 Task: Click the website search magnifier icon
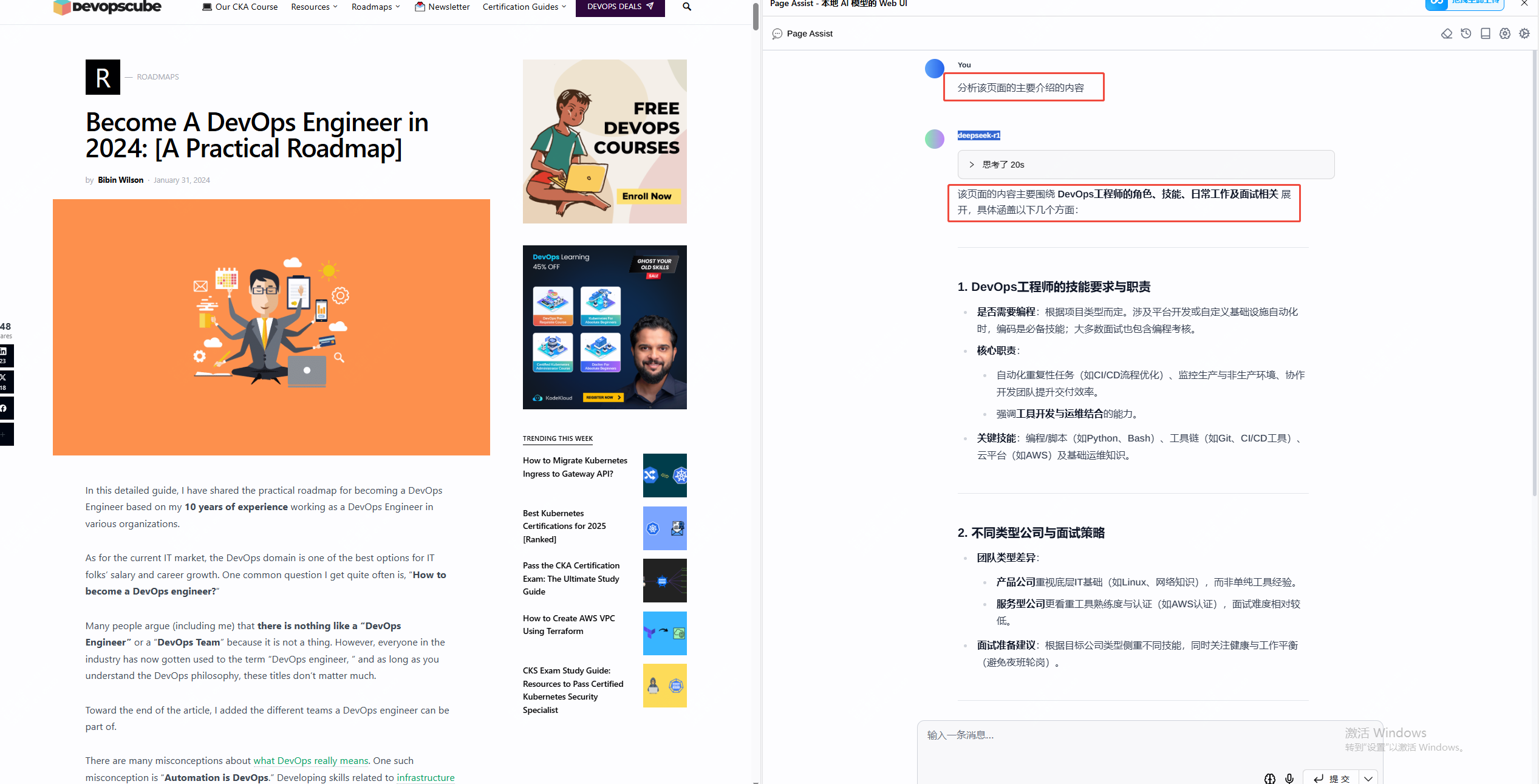point(686,7)
